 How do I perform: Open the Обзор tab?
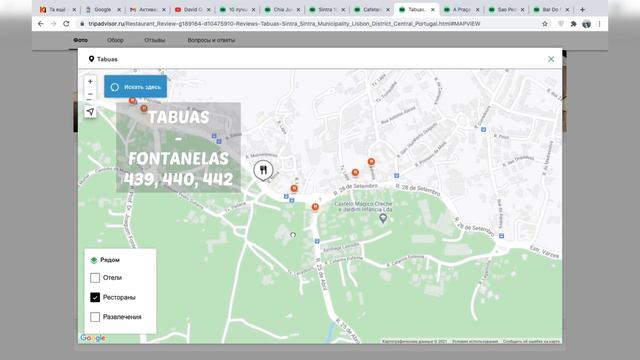click(x=115, y=40)
